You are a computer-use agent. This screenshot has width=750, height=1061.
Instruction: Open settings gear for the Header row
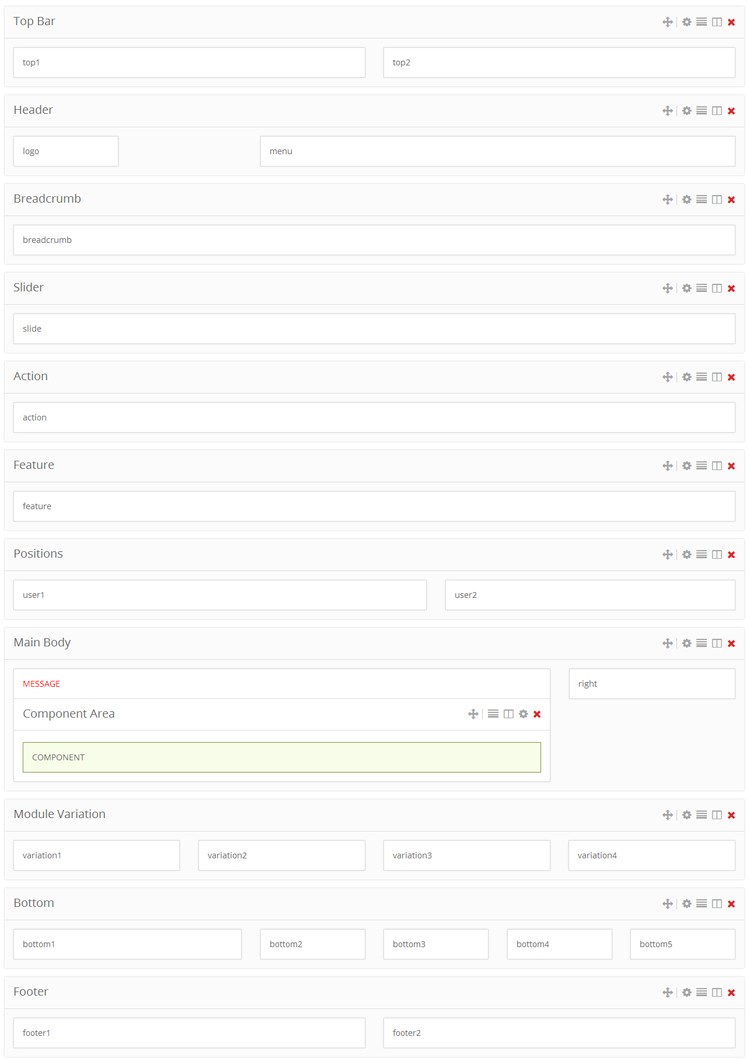[x=687, y=111]
